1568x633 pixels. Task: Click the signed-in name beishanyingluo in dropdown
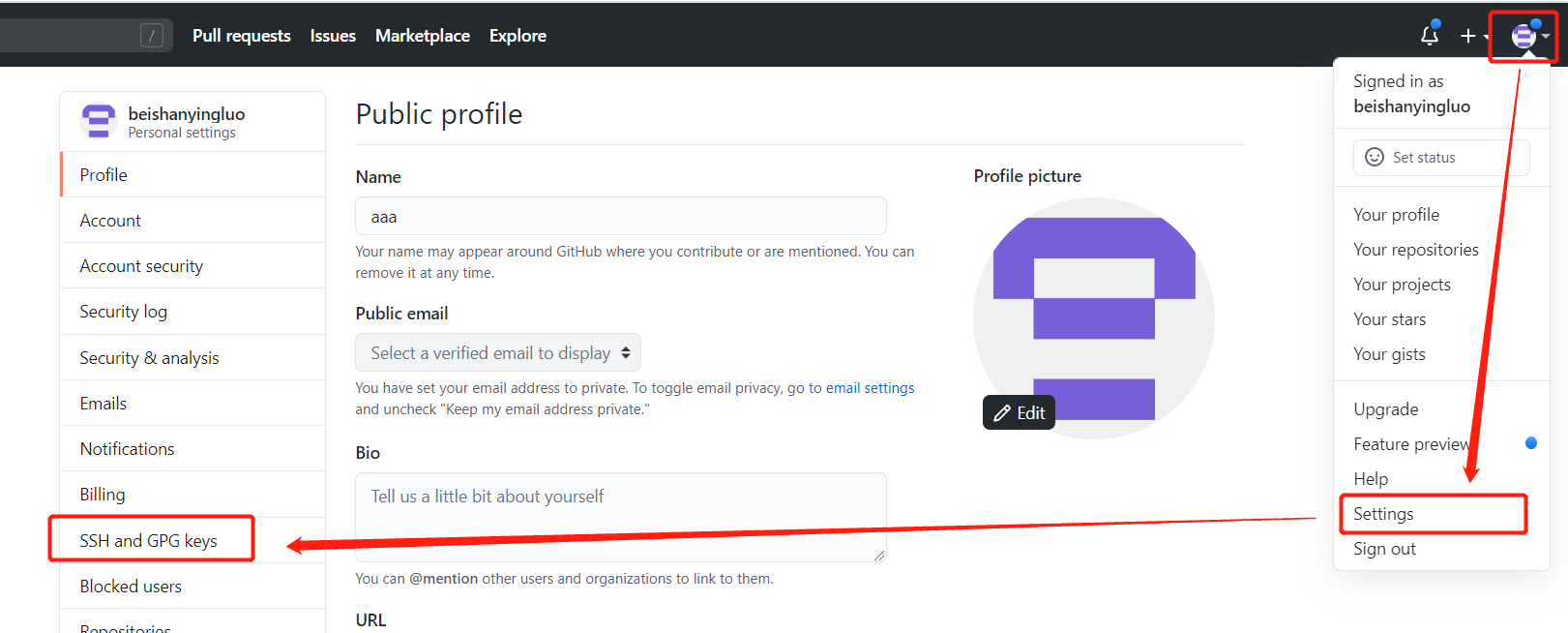1411,106
